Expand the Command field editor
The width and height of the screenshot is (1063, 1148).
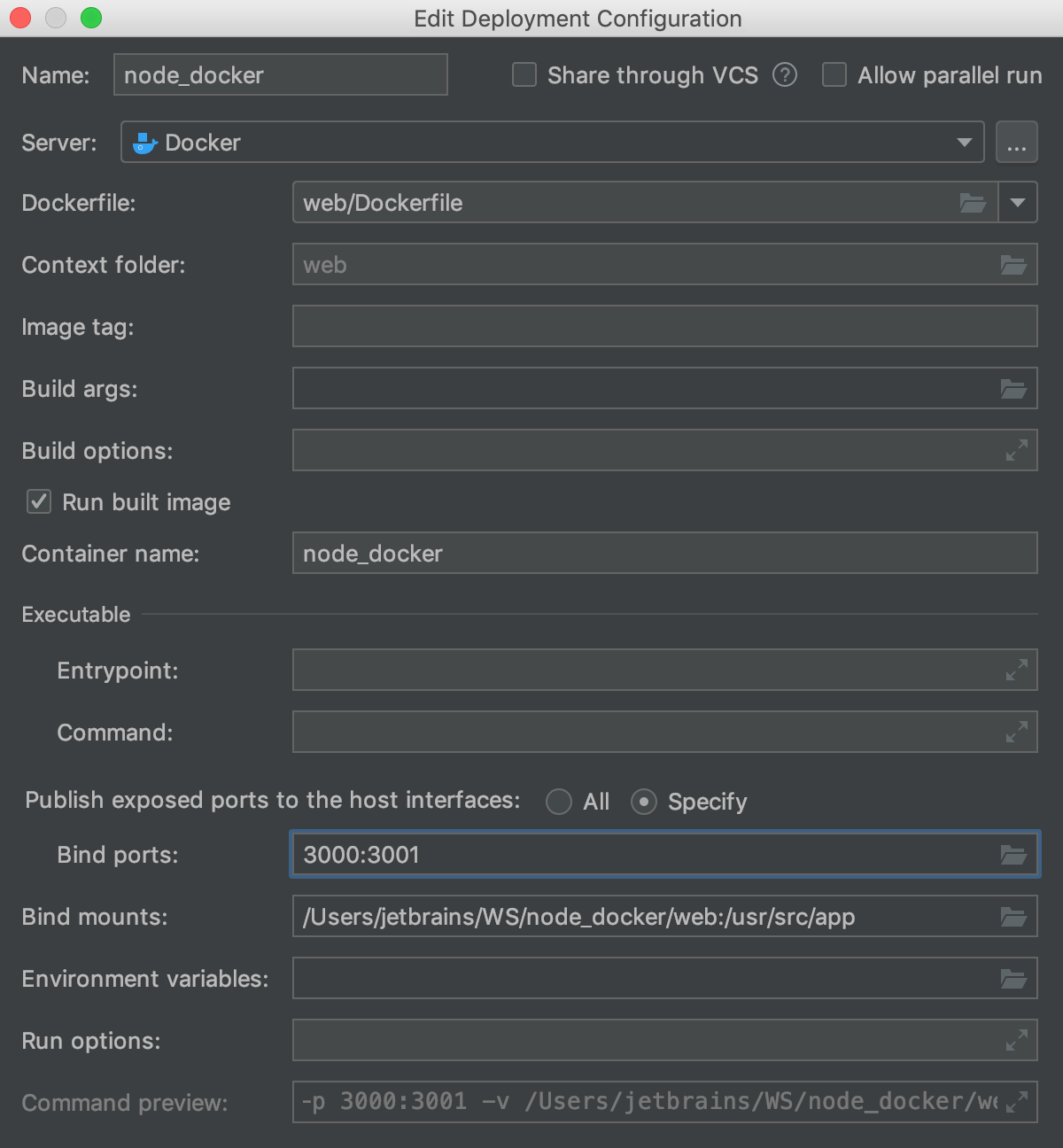(x=1017, y=733)
